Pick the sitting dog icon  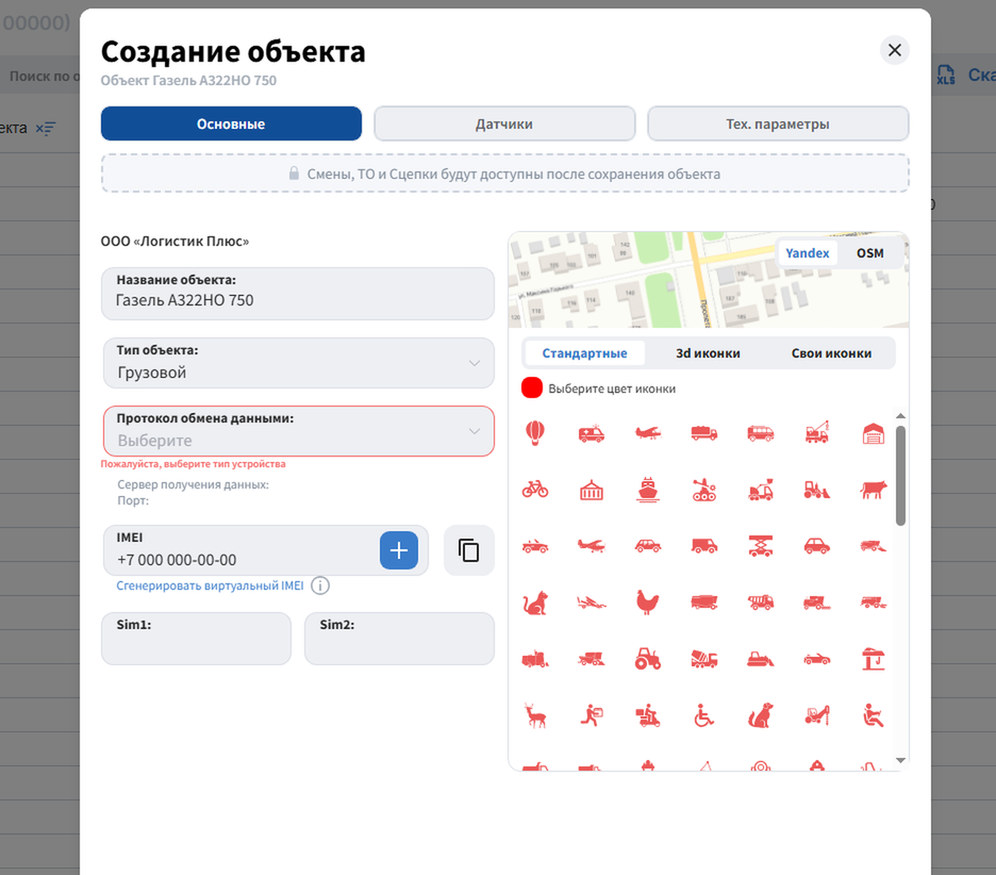pos(760,716)
